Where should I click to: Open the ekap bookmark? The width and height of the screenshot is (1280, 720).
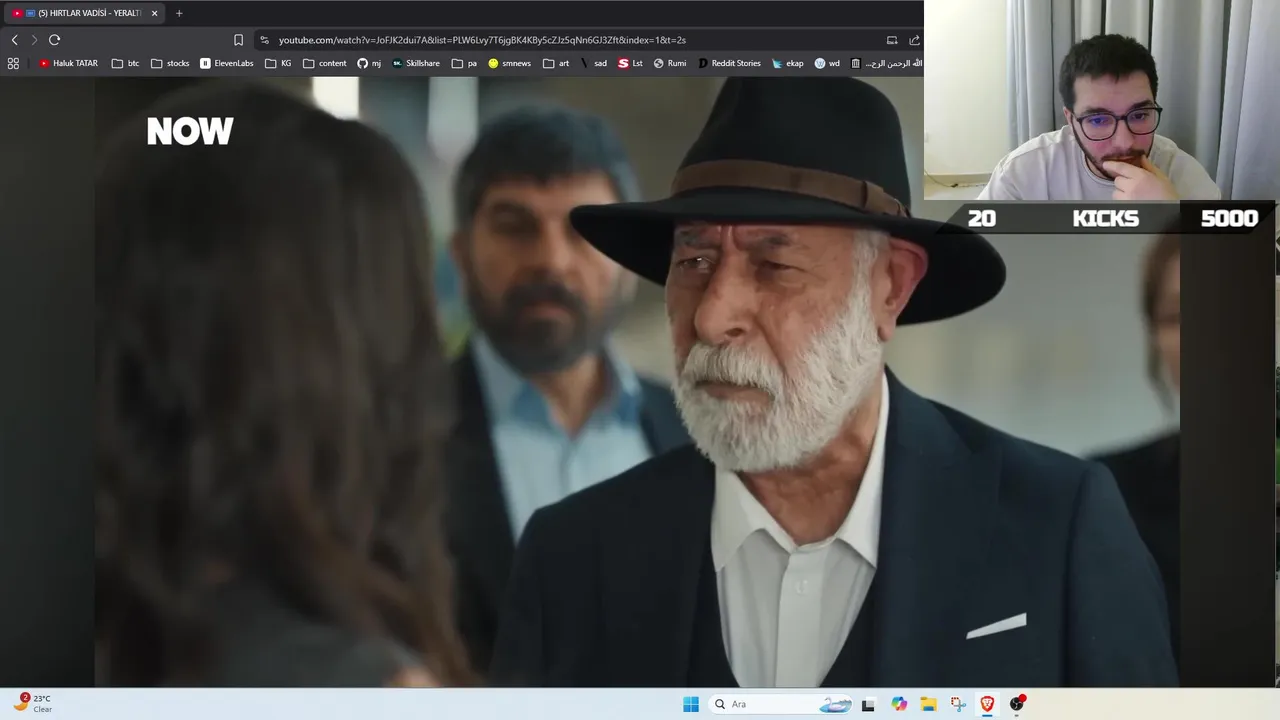point(787,63)
